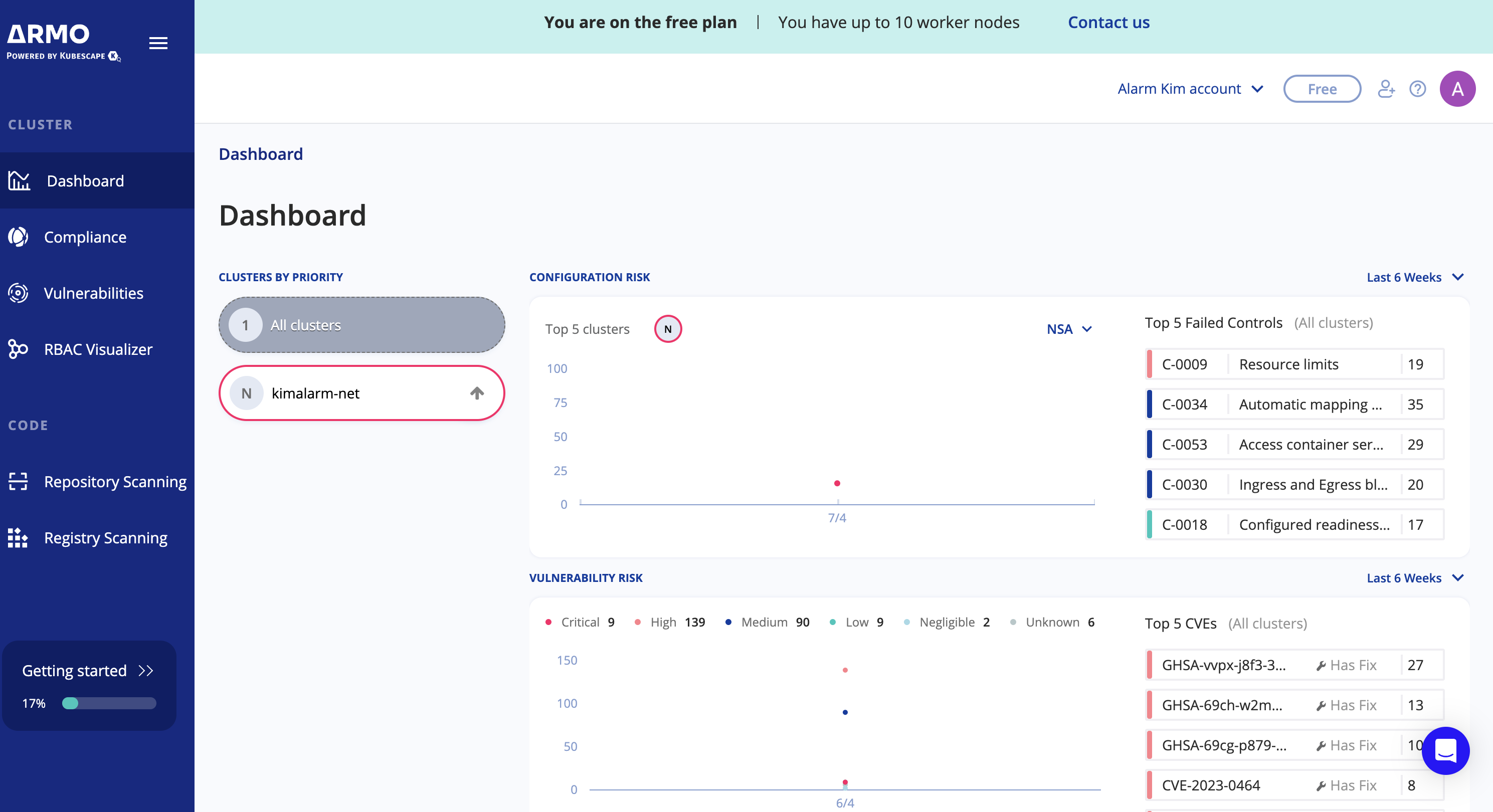Toggle the hamburger sidebar menu icon
The image size is (1493, 812).
coord(158,43)
